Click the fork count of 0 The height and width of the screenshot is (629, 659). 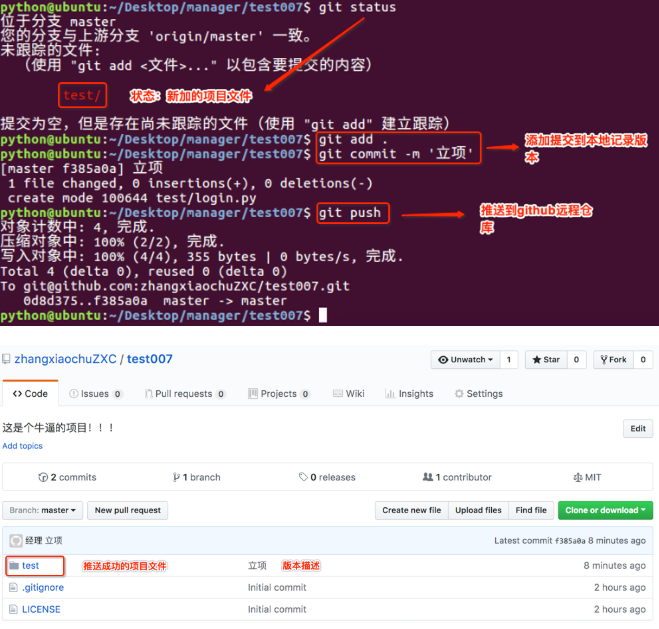(x=643, y=360)
